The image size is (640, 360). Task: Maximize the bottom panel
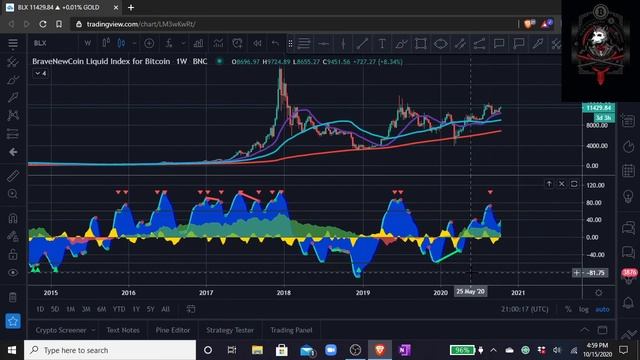(602, 330)
